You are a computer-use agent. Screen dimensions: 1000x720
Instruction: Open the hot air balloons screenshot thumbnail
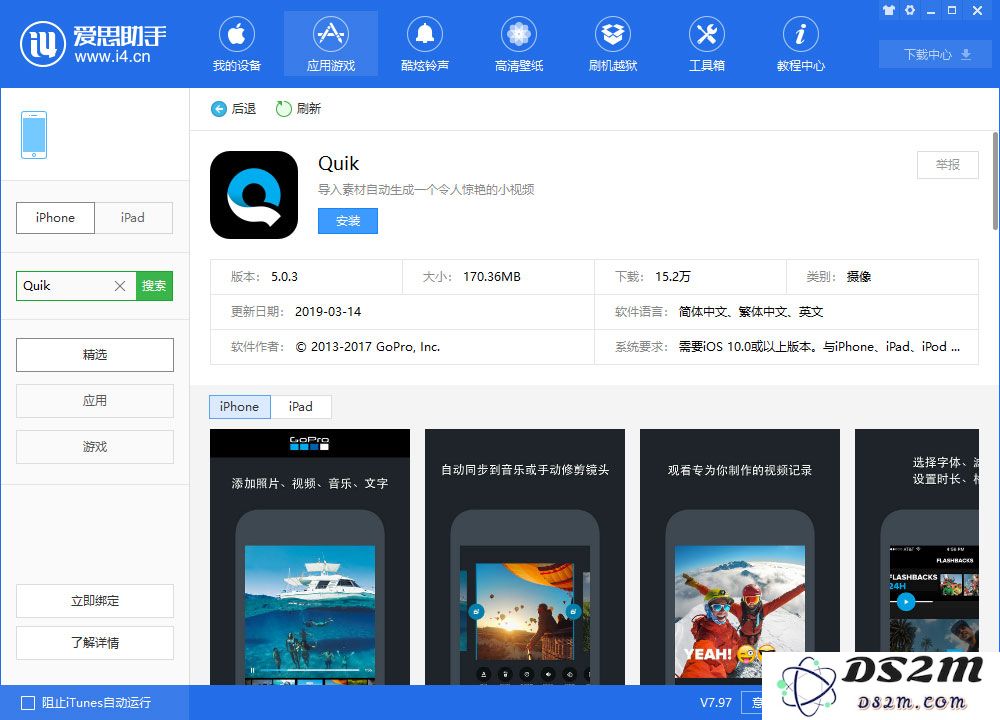click(x=525, y=557)
